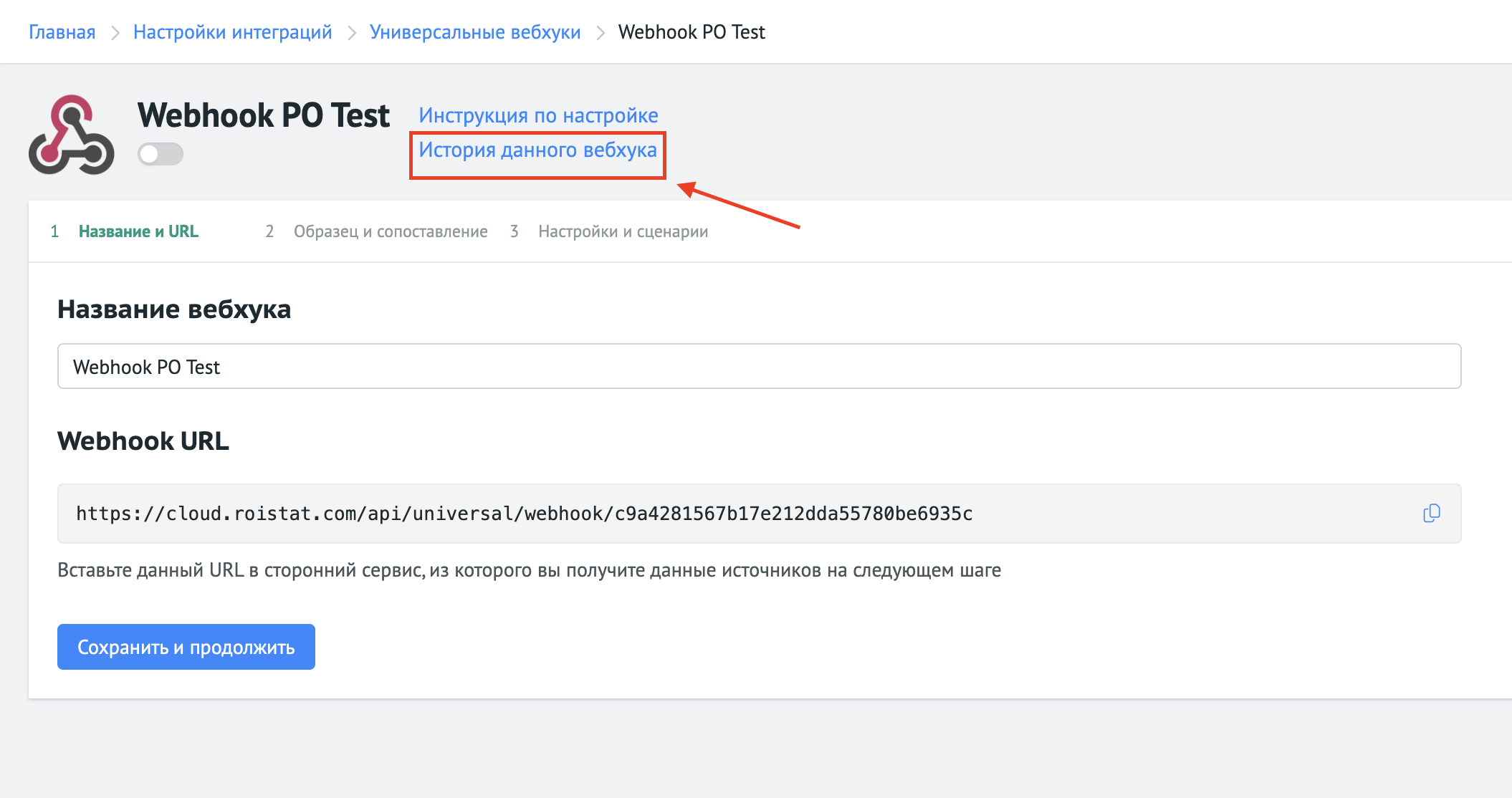Open the Настройки интеграций breadcrumb

(x=233, y=32)
